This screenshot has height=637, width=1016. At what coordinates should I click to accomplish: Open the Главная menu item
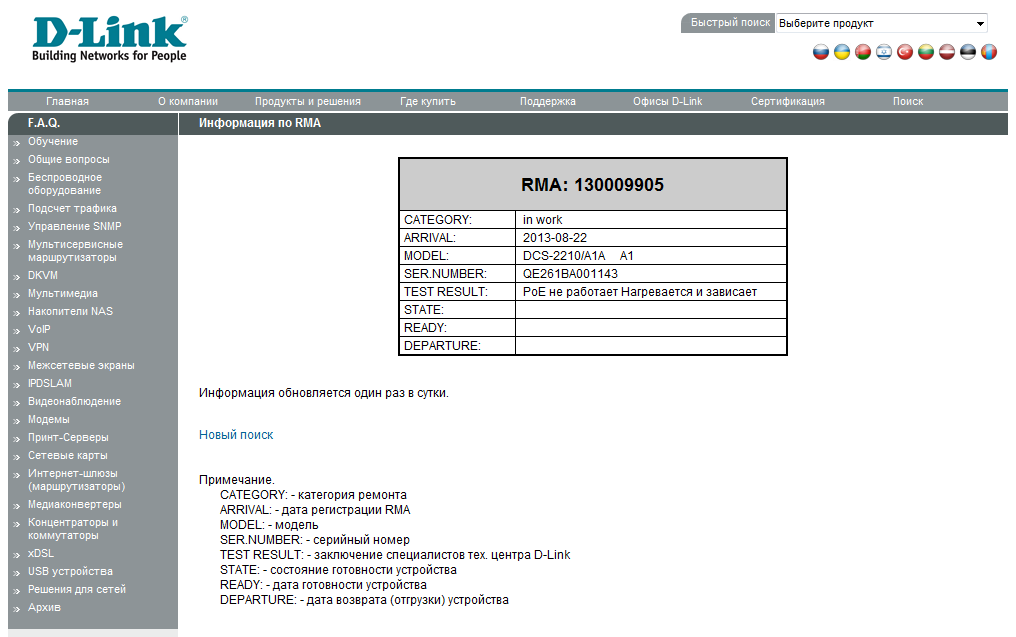67,101
